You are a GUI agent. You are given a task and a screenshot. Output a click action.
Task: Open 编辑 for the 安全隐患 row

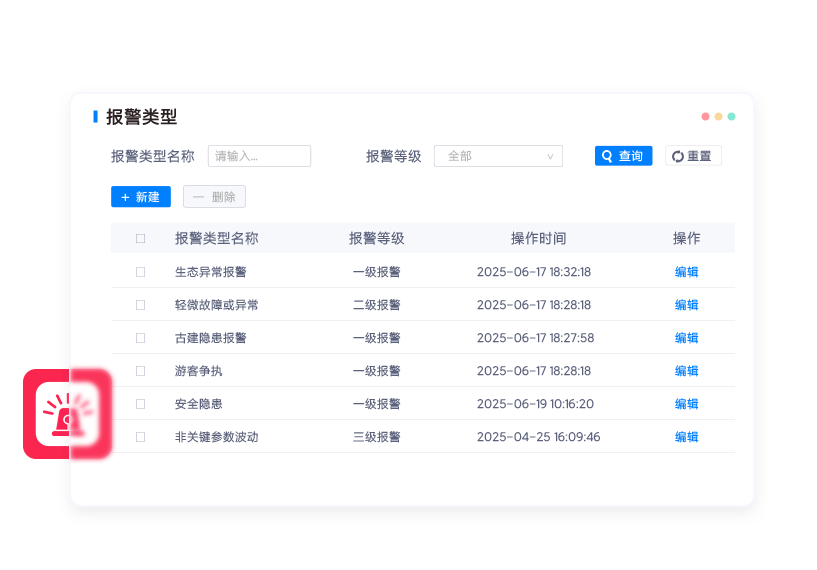tap(686, 404)
